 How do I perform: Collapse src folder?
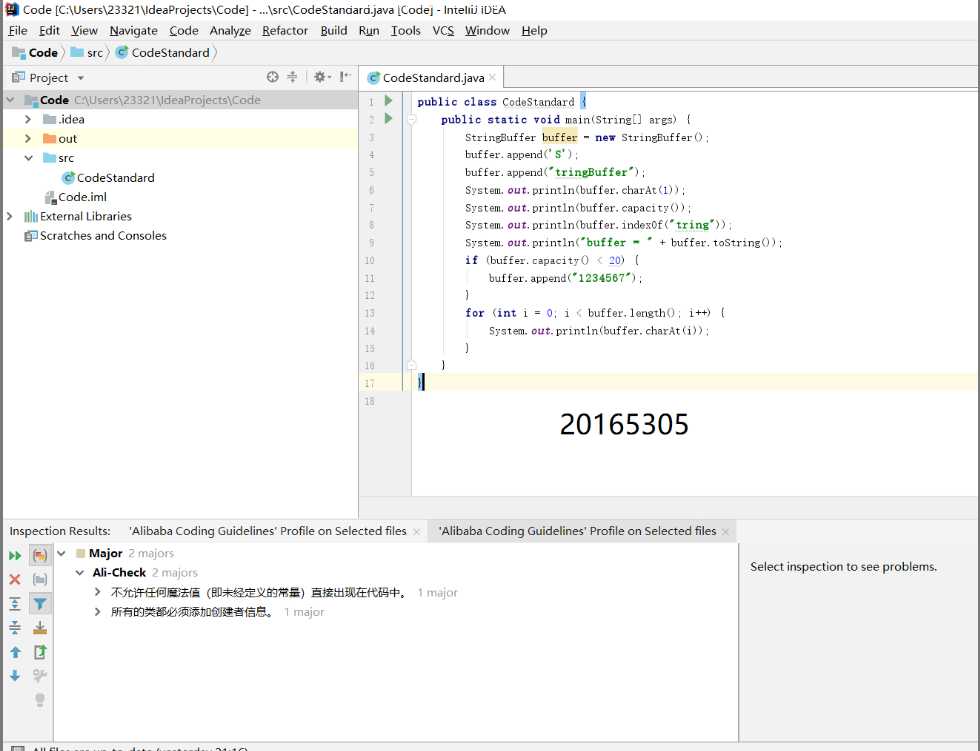point(28,158)
